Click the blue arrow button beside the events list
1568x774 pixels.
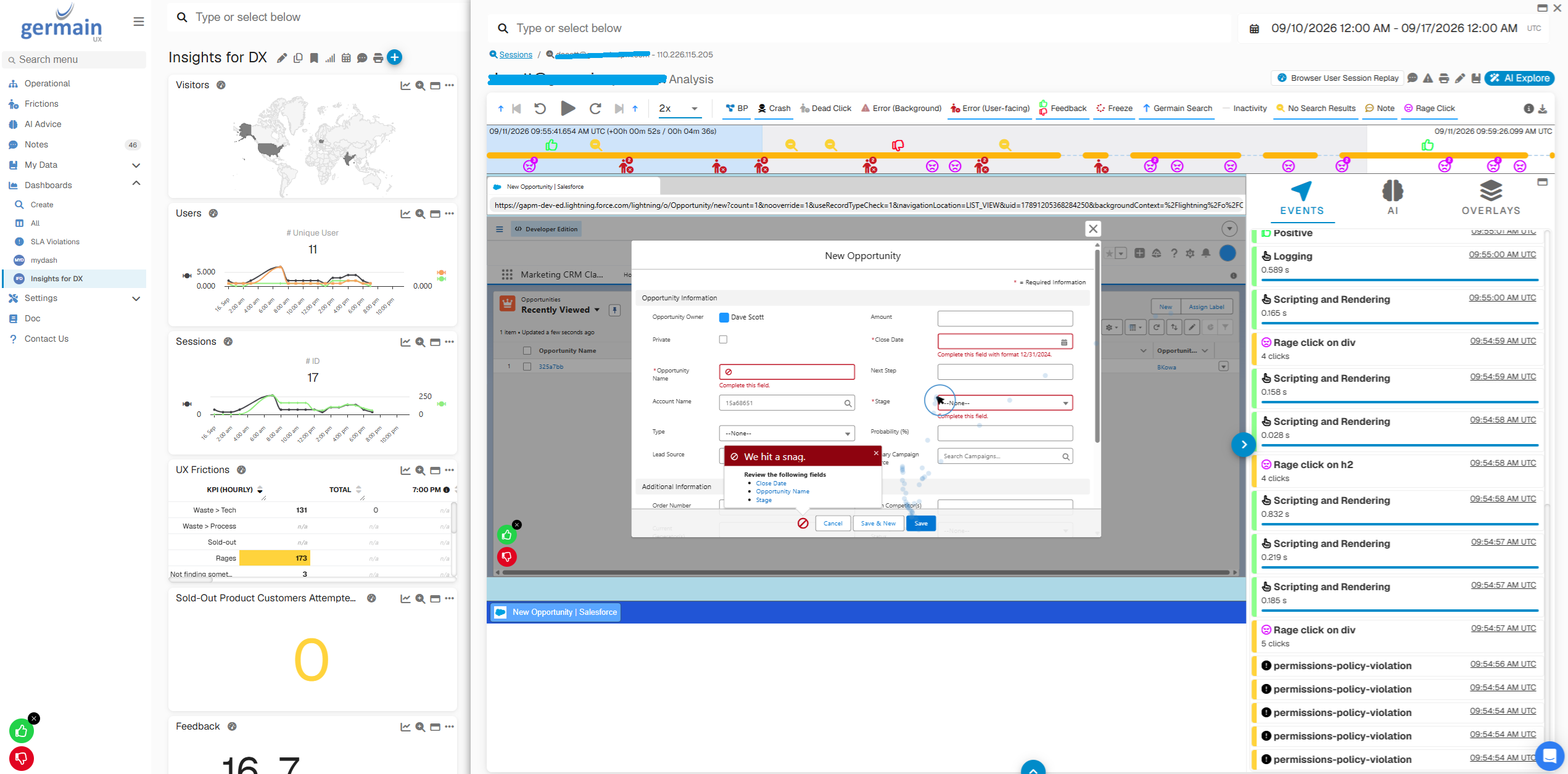pos(1244,445)
